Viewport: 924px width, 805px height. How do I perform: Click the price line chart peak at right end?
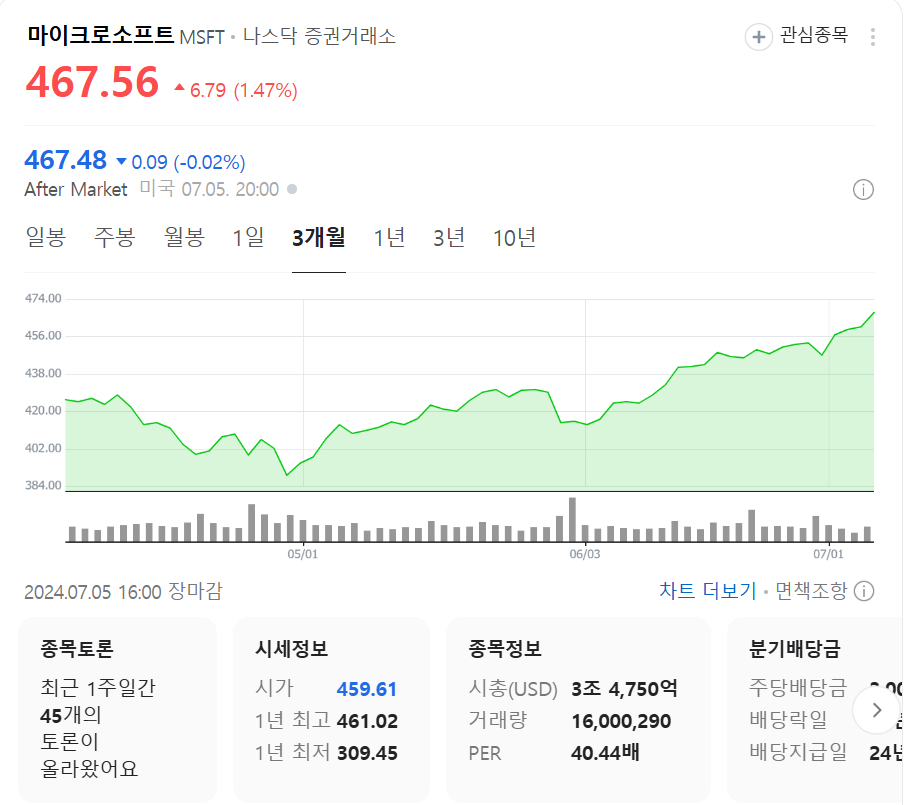coord(873,313)
